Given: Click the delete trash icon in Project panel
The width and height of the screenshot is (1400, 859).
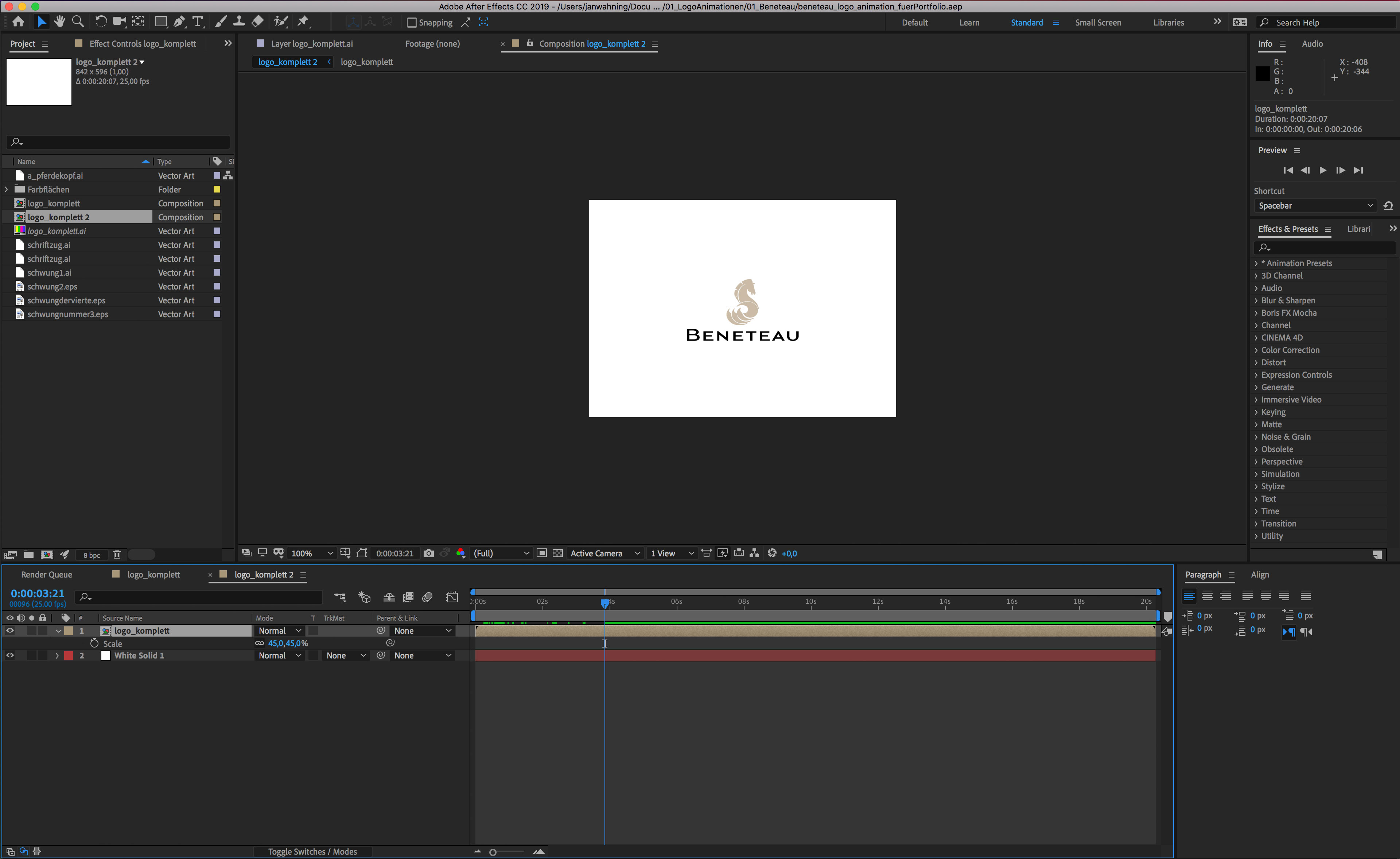Looking at the screenshot, I should (x=116, y=555).
